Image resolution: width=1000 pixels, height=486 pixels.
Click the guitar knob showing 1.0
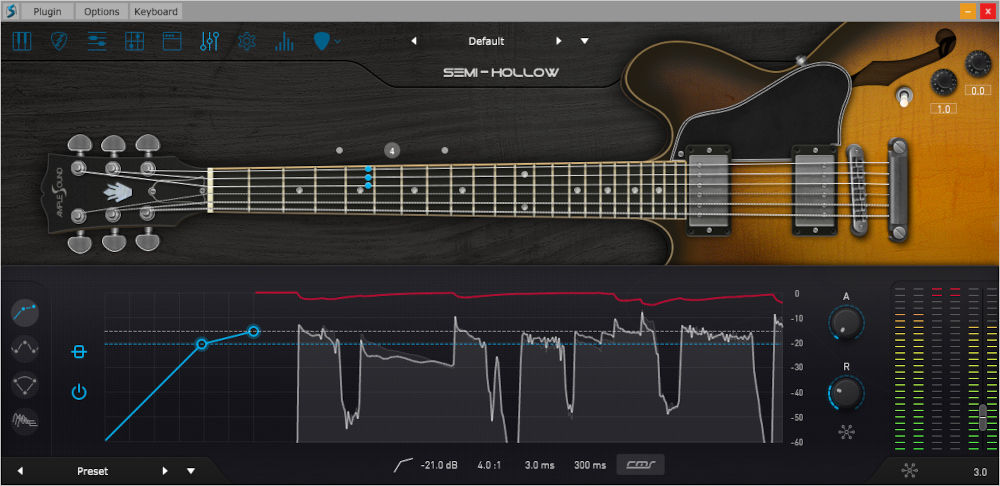pos(944,82)
